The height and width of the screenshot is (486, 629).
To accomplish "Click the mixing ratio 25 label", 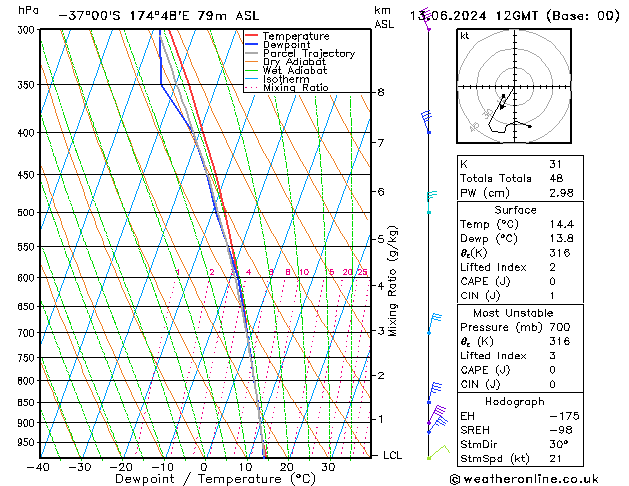I will pyautogui.click(x=362, y=272).
